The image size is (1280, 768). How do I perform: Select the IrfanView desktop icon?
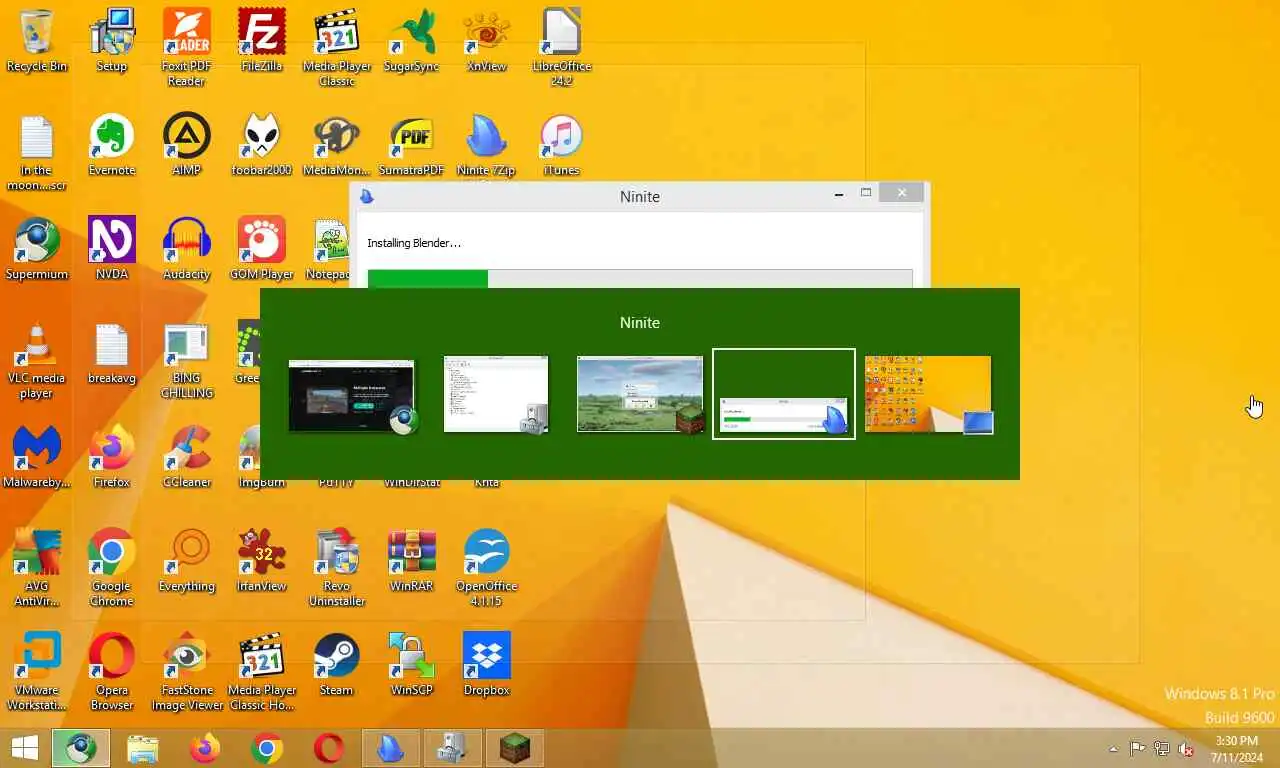[x=262, y=560]
